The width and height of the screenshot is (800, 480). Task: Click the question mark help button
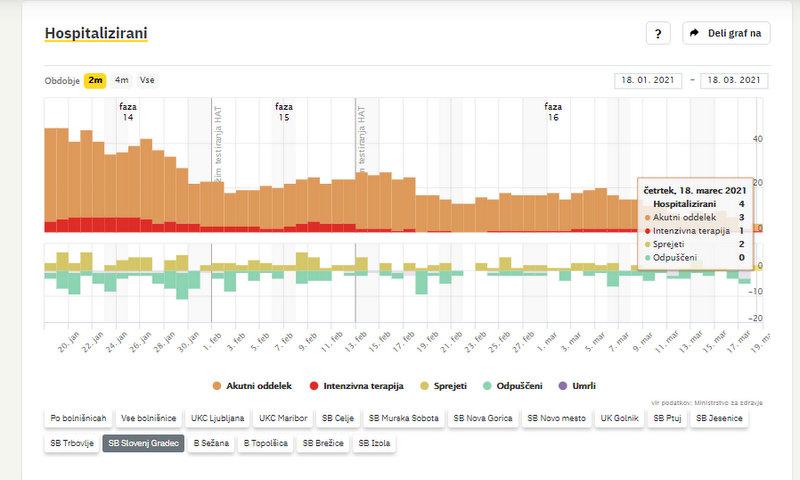657,34
